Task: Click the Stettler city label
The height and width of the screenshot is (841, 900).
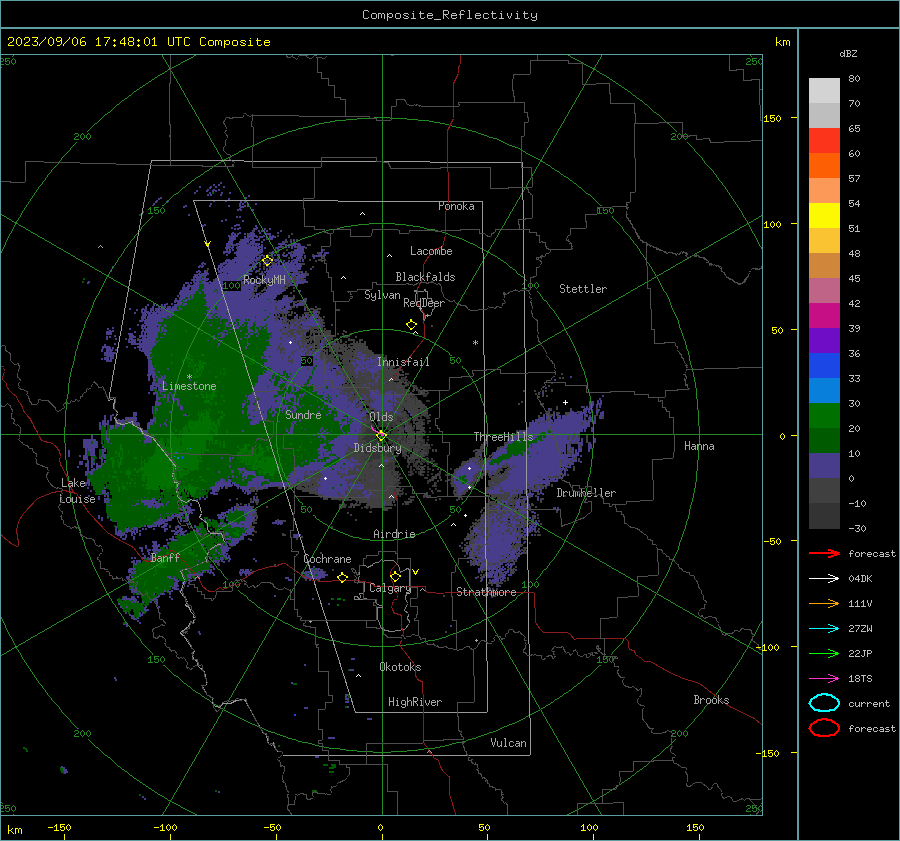Action: tap(583, 289)
